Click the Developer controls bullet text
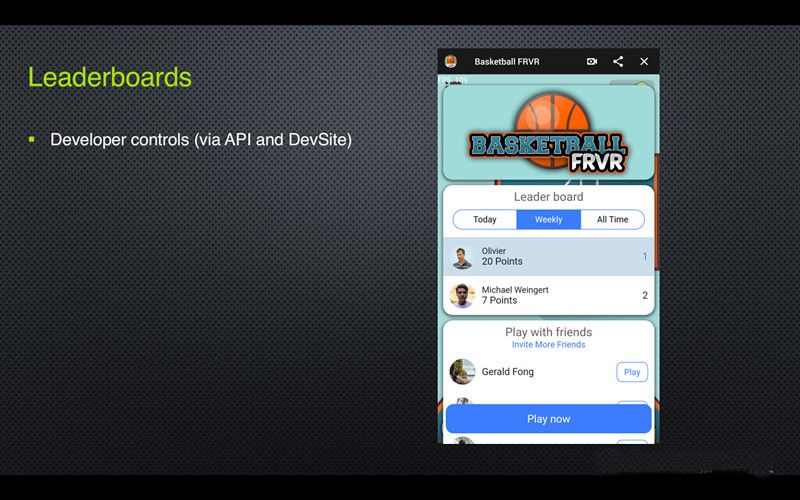The height and width of the screenshot is (500, 800). coord(201,140)
